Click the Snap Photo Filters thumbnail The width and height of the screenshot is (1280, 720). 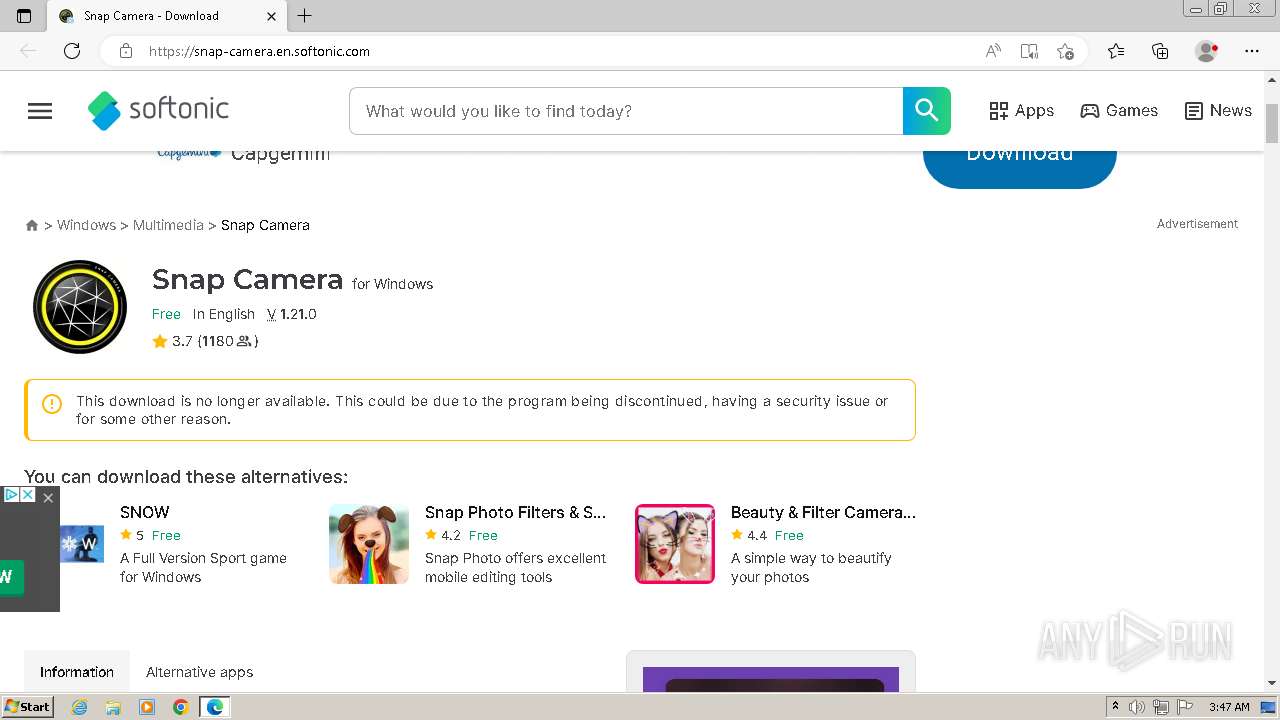coord(369,544)
